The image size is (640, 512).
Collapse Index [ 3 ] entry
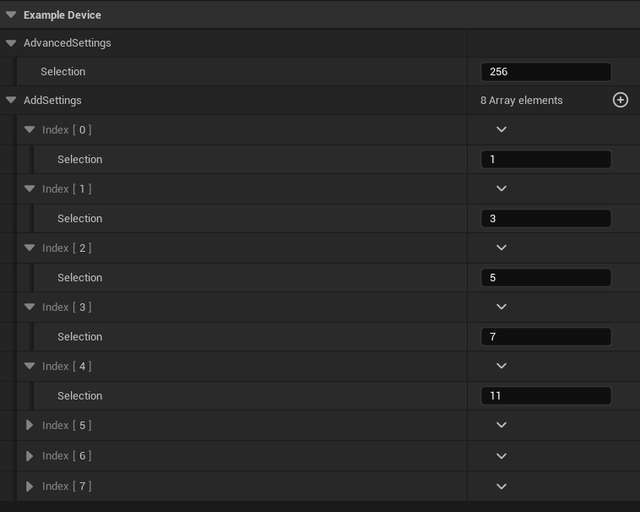coord(30,307)
